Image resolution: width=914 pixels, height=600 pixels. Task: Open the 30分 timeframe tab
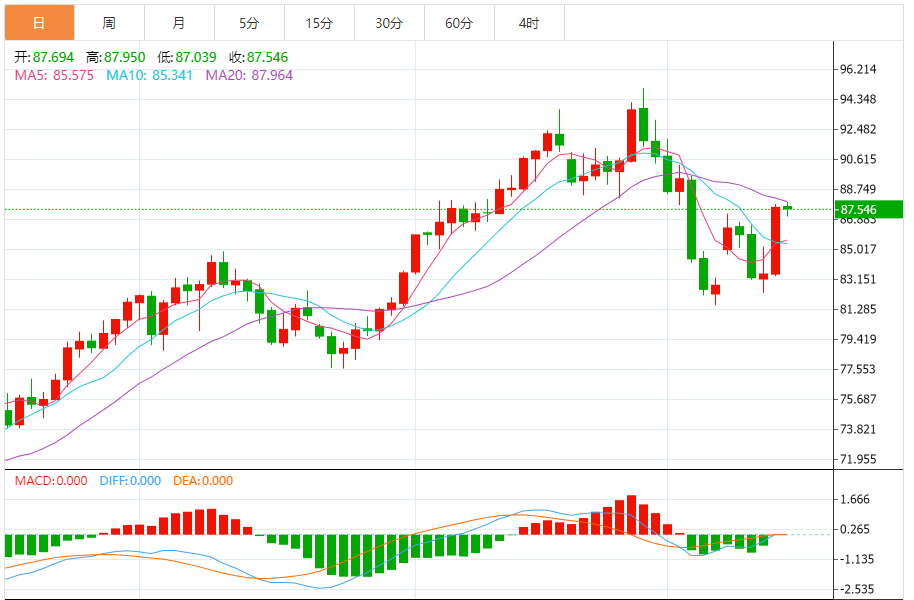tap(389, 23)
